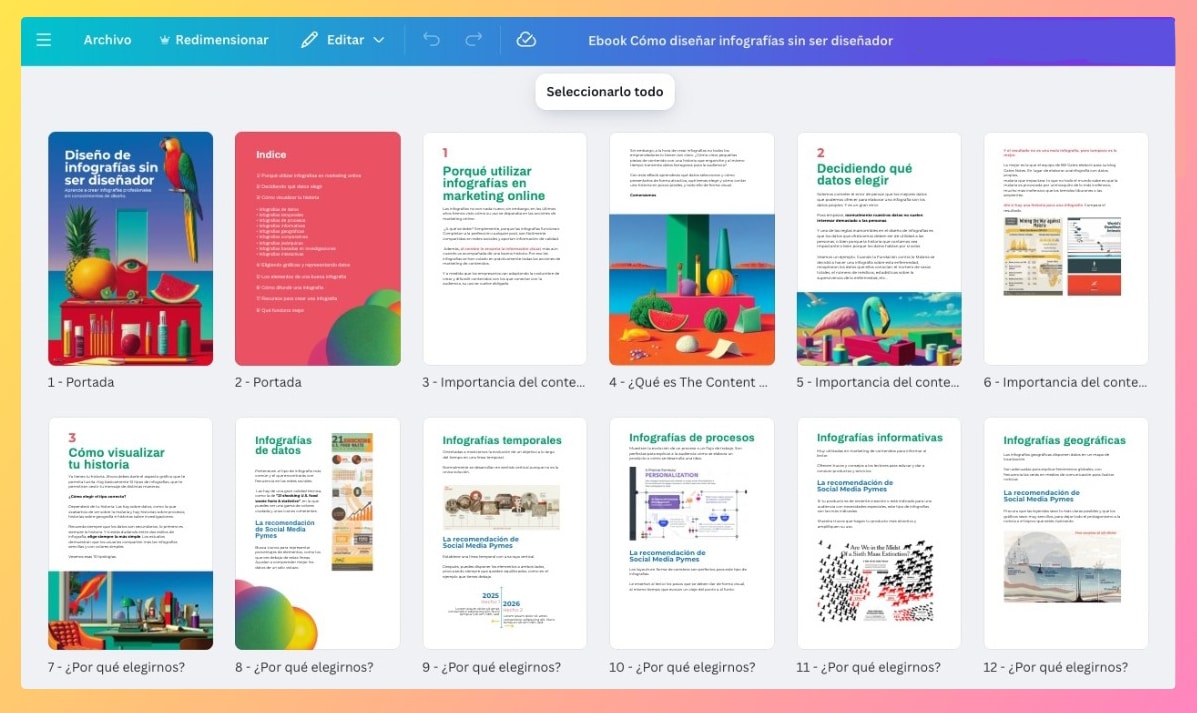Click the crown icon beside Redimensionar
Image resolution: width=1197 pixels, height=713 pixels.
(x=165, y=40)
